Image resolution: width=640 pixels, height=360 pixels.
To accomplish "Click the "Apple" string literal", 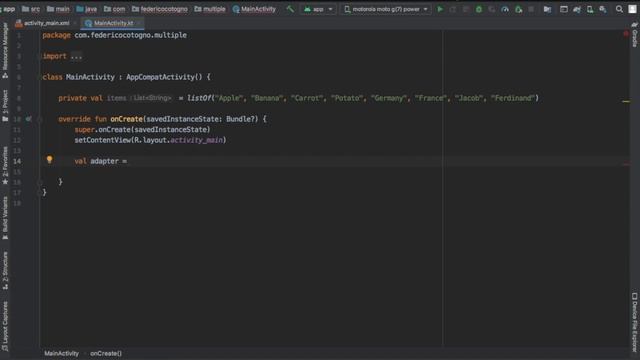I will click(229, 98).
